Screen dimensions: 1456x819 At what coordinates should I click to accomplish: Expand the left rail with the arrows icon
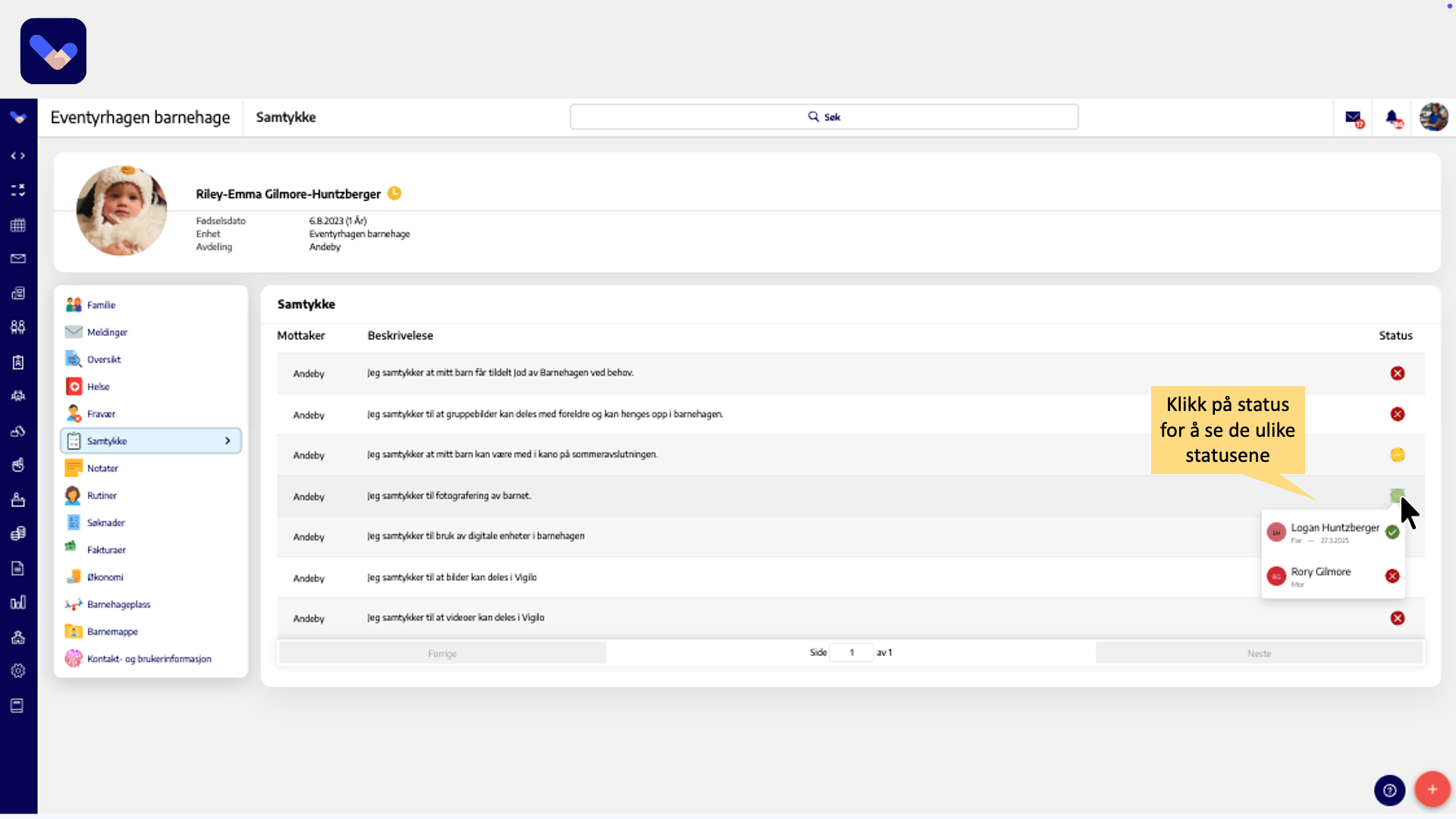18,155
